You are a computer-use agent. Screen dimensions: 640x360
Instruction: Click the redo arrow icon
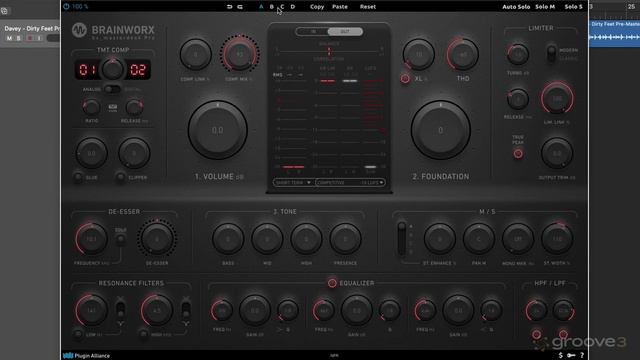tap(240, 7)
